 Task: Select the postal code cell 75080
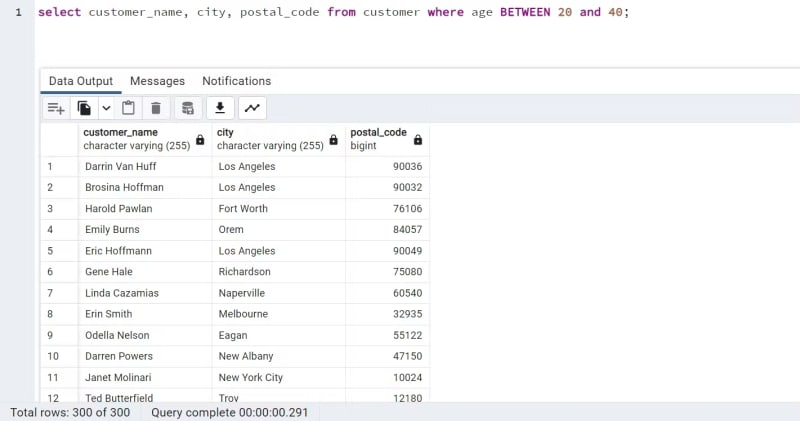click(x=387, y=272)
